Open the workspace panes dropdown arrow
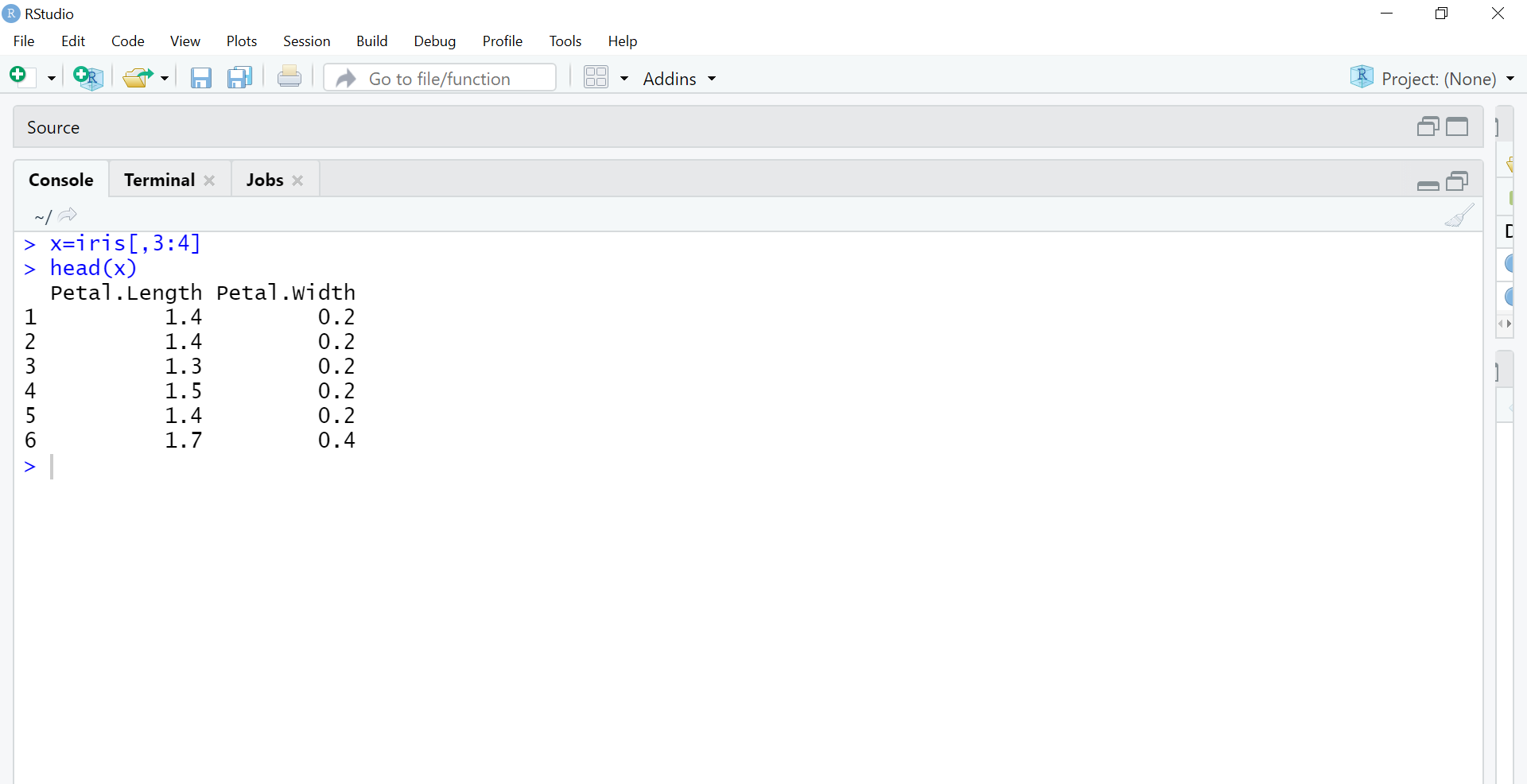 click(x=624, y=79)
